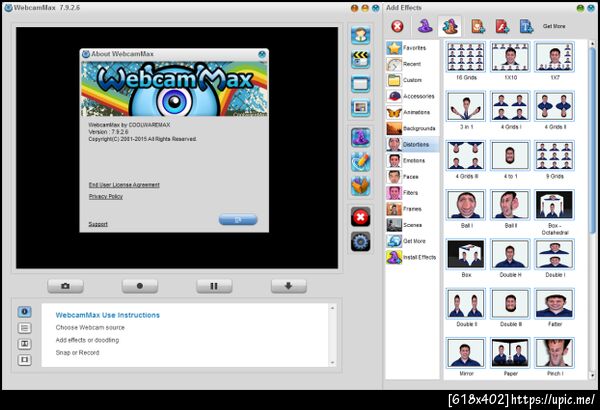The image size is (600, 410).
Task: Open the Backgrounds effects category
Action: tap(412, 128)
